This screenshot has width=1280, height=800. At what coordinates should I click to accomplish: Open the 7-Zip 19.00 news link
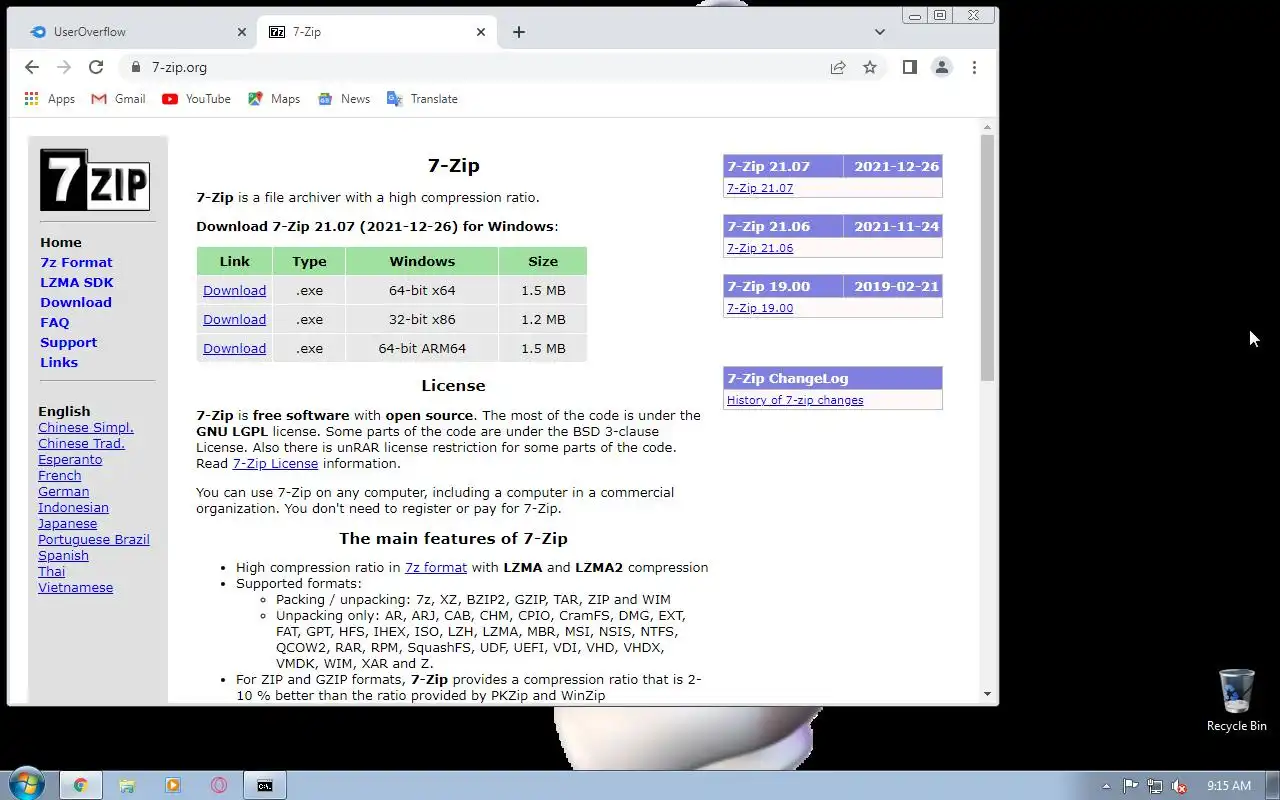(760, 308)
